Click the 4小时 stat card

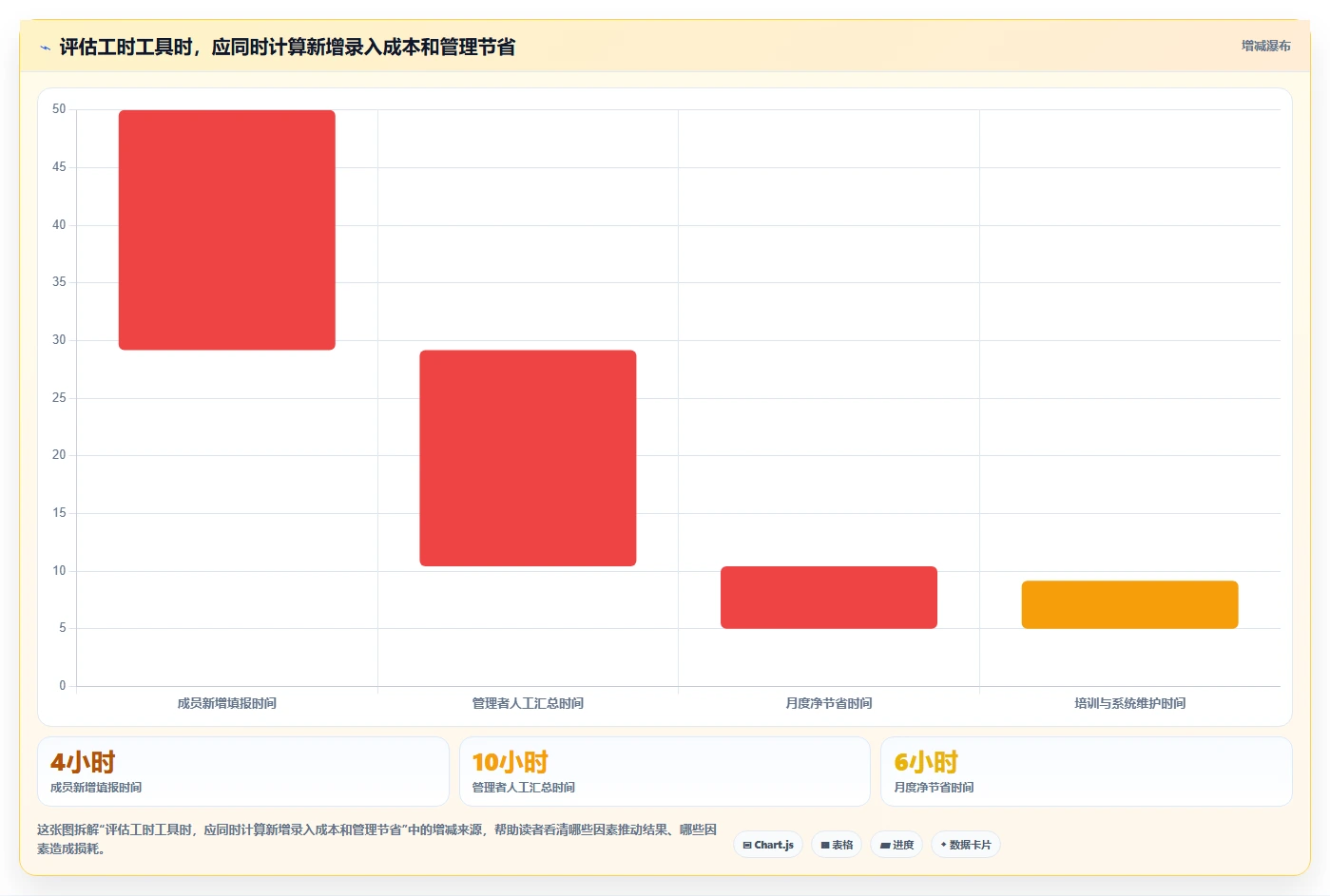243,772
